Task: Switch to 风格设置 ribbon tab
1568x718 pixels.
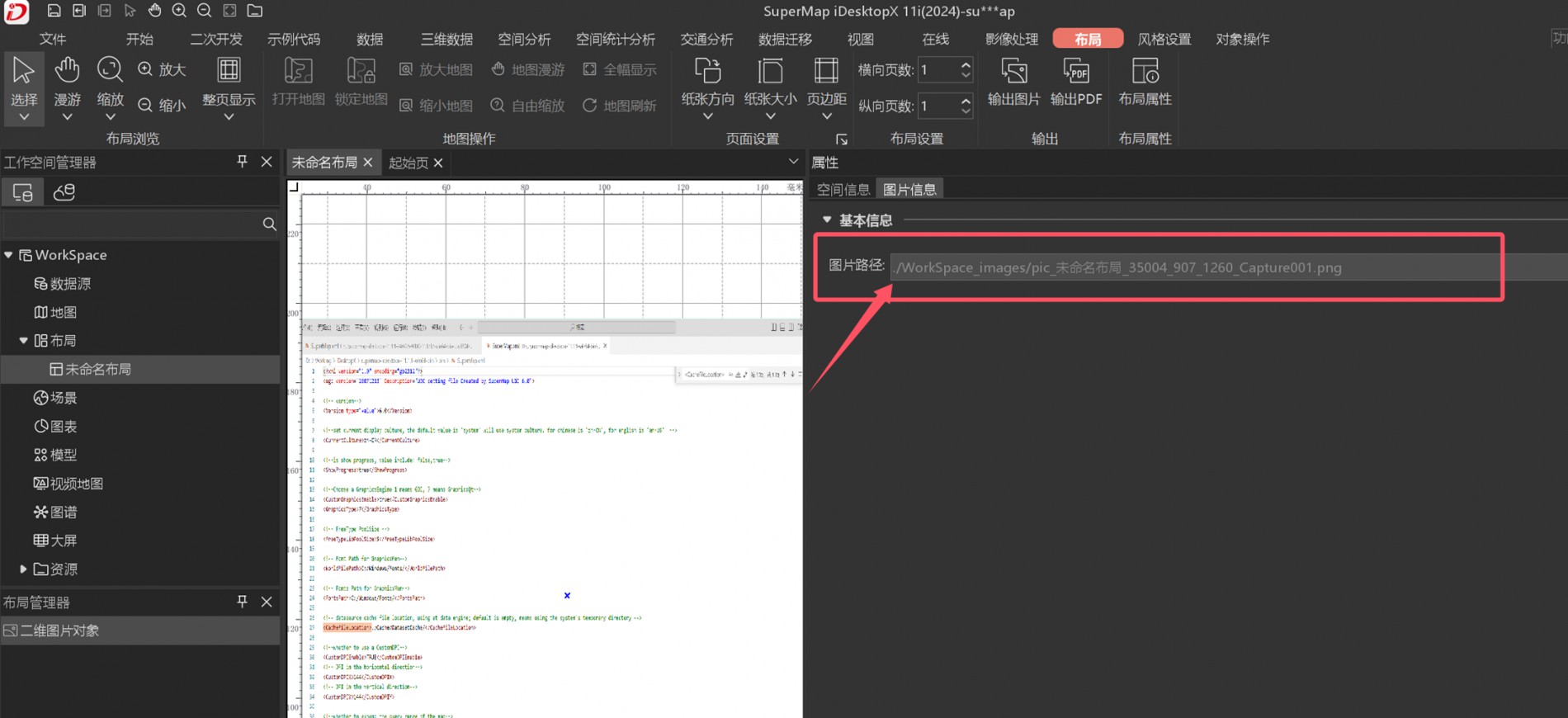Action: click(1164, 39)
